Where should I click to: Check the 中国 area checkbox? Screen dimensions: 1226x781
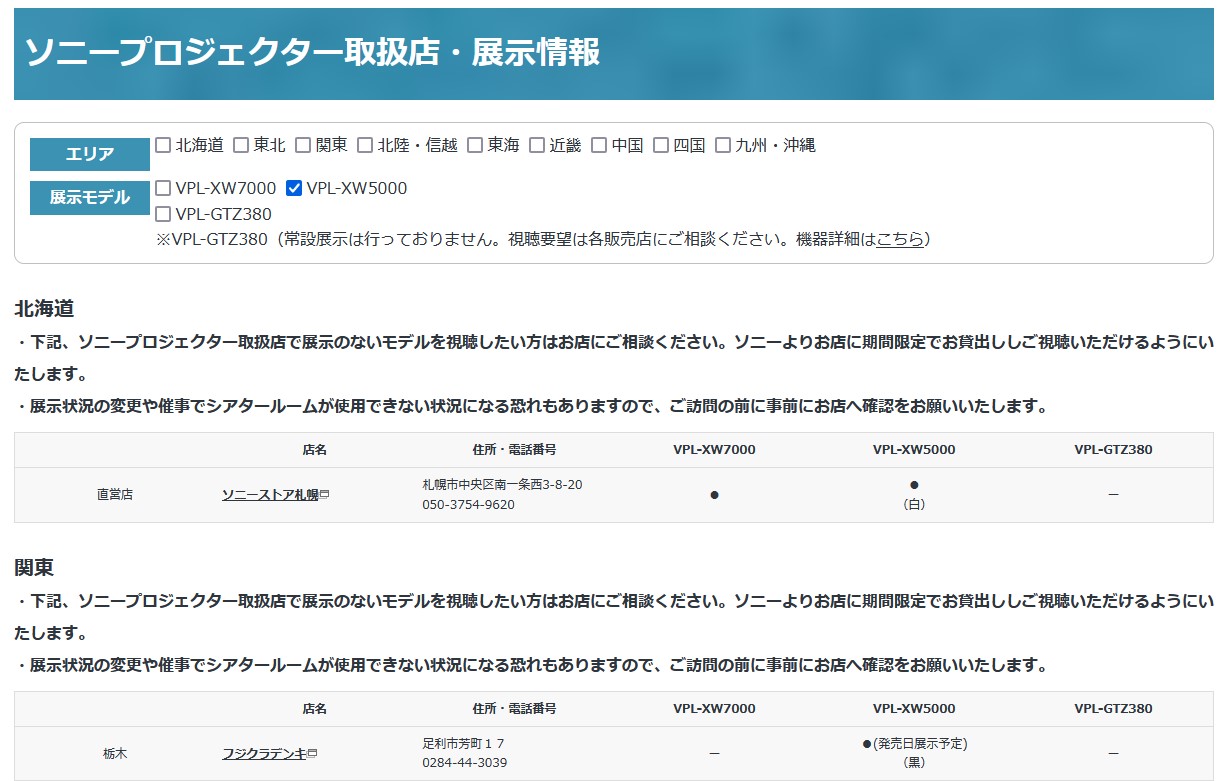coord(599,146)
